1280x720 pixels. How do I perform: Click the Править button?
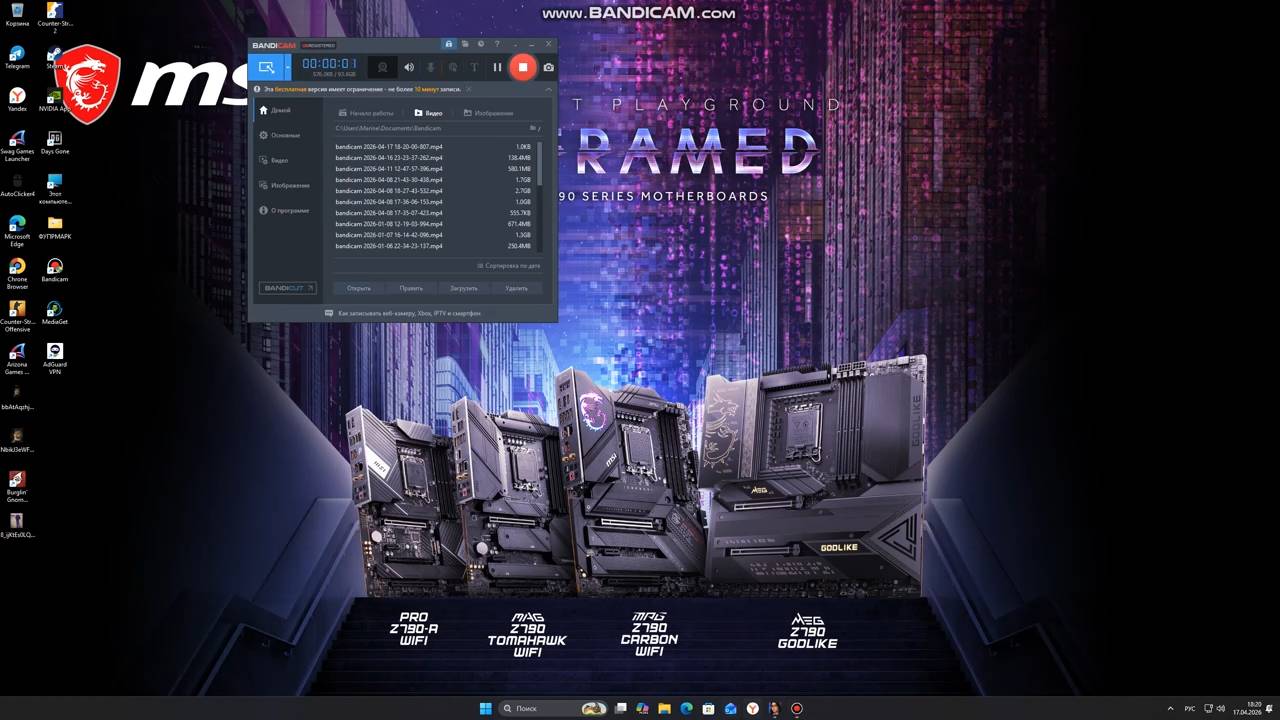411,288
